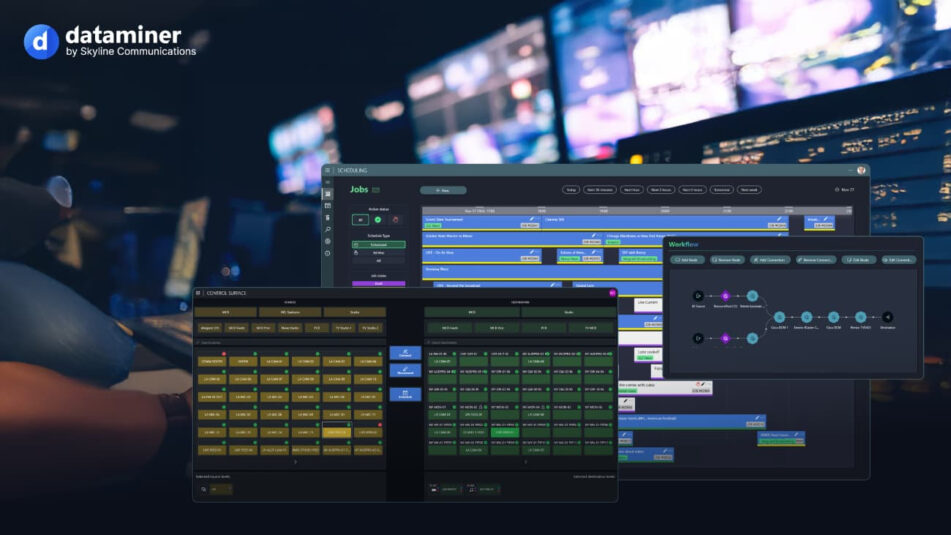
Task: Click the dataminer logo icon
Action: point(41,41)
